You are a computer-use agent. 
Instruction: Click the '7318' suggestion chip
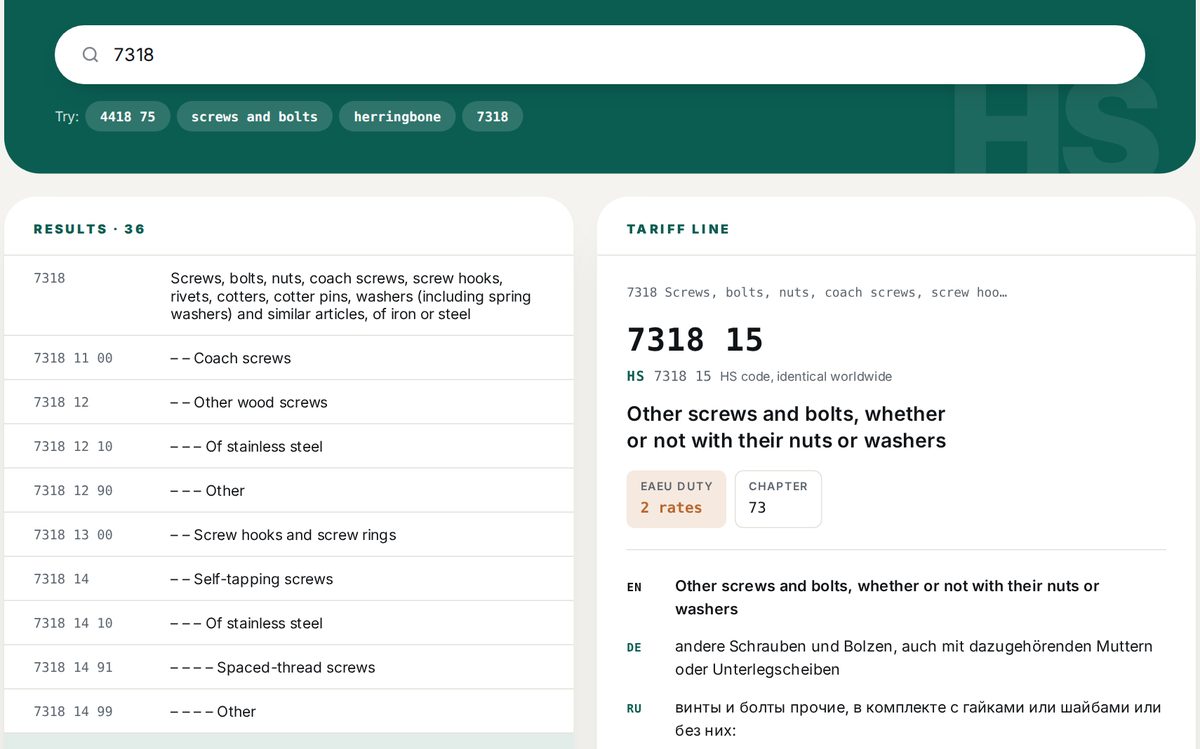click(x=492, y=117)
